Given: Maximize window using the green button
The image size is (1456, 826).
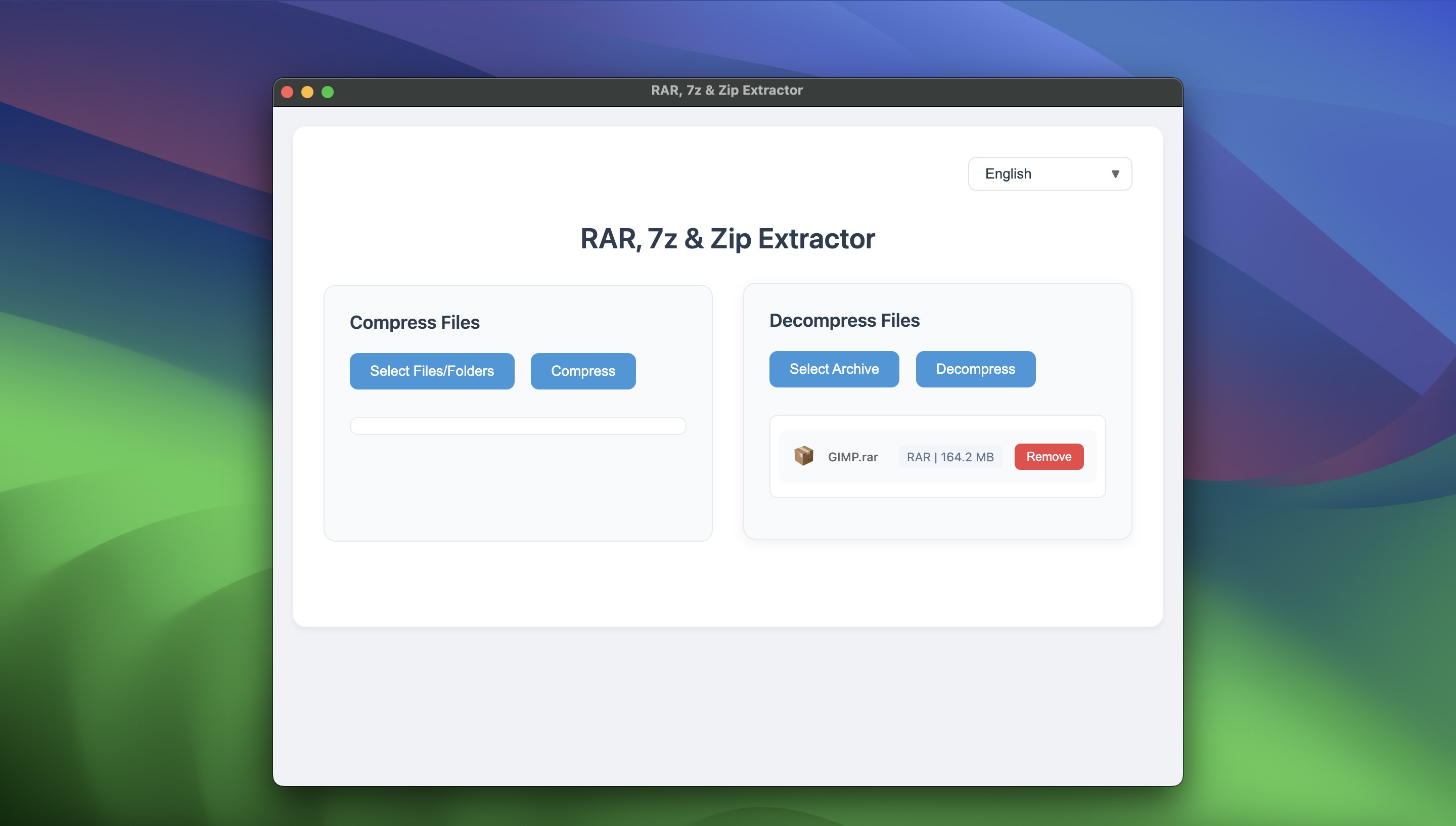Looking at the screenshot, I should pyautogui.click(x=328, y=92).
